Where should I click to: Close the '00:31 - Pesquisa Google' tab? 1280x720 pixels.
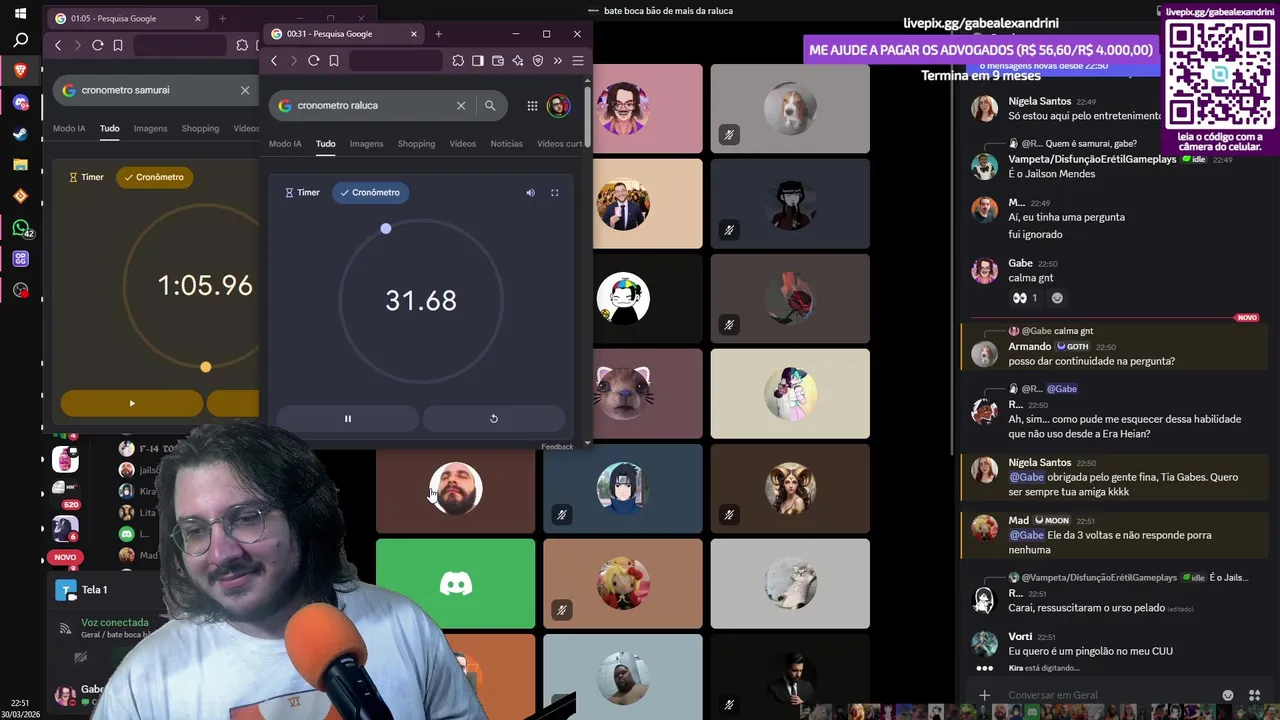pyautogui.click(x=414, y=34)
